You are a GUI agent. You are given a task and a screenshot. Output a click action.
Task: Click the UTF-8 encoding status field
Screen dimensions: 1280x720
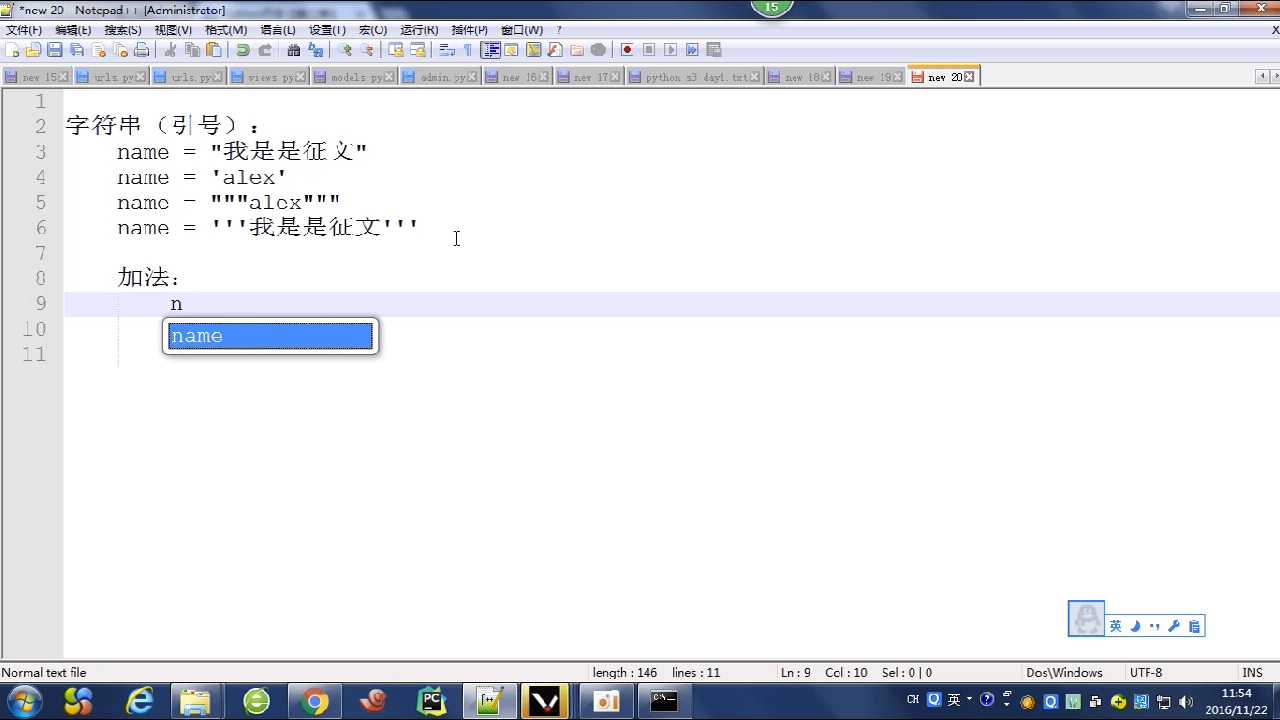(1146, 673)
